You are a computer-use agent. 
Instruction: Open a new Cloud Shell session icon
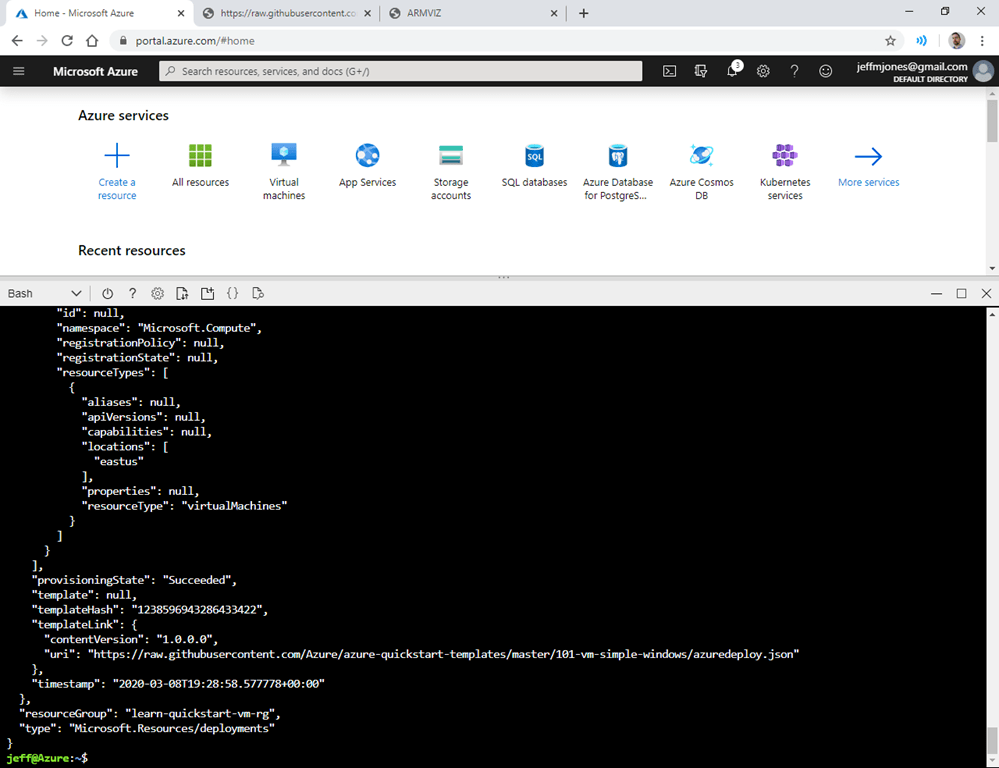[x=208, y=293]
